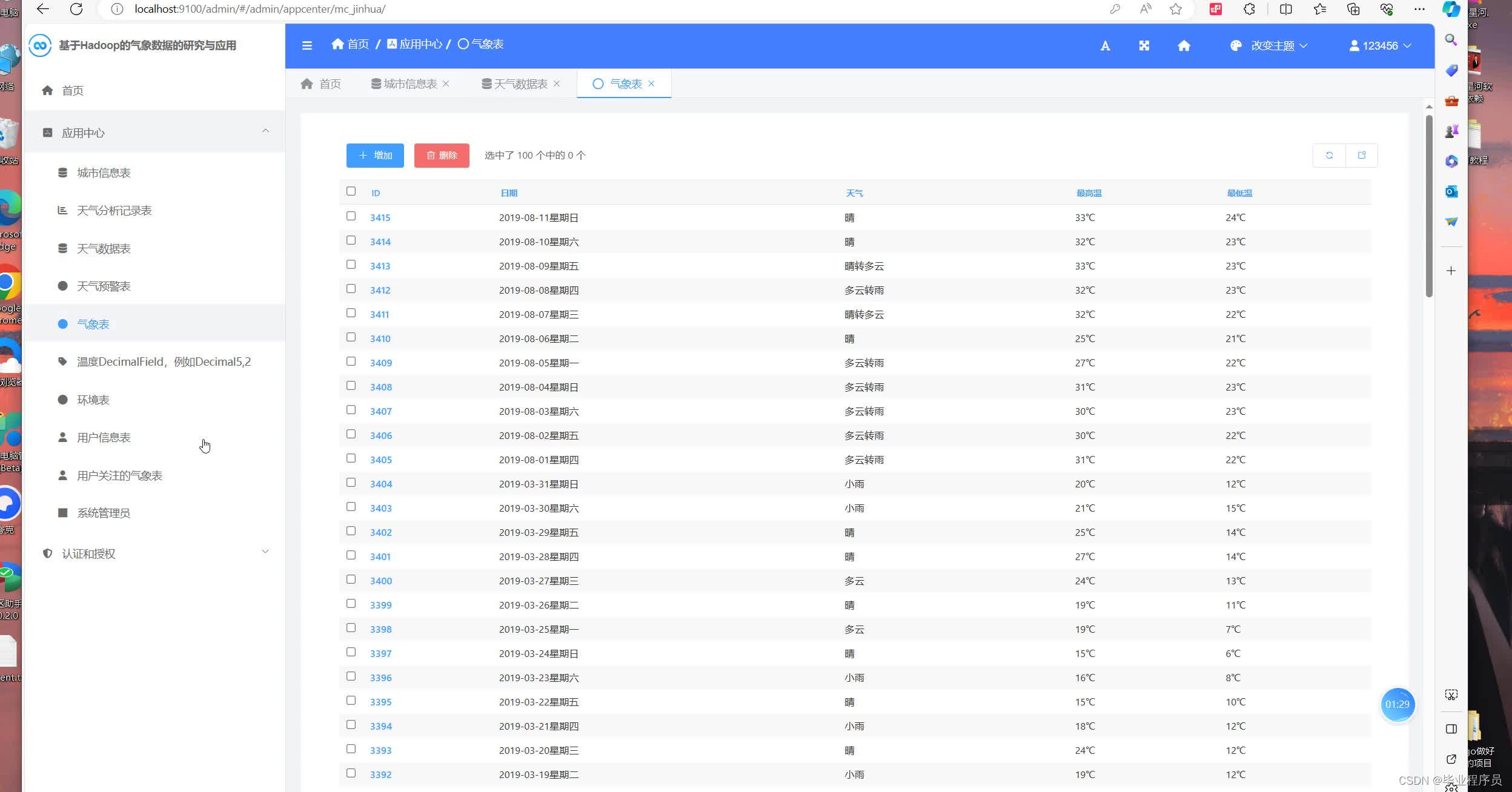Open 天气预警表 in the sidebar
The image size is (1512, 792).
(x=104, y=286)
